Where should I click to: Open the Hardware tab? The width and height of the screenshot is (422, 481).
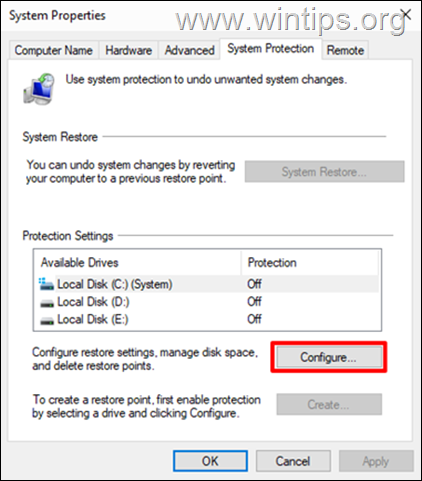pyautogui.click(x=128, y=50)
